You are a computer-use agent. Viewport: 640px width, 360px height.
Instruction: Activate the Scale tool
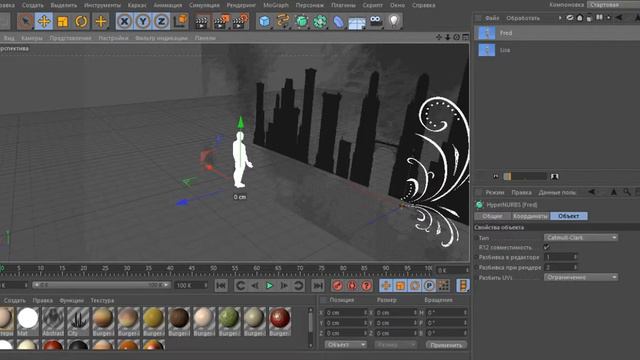[x=62, y=21]
